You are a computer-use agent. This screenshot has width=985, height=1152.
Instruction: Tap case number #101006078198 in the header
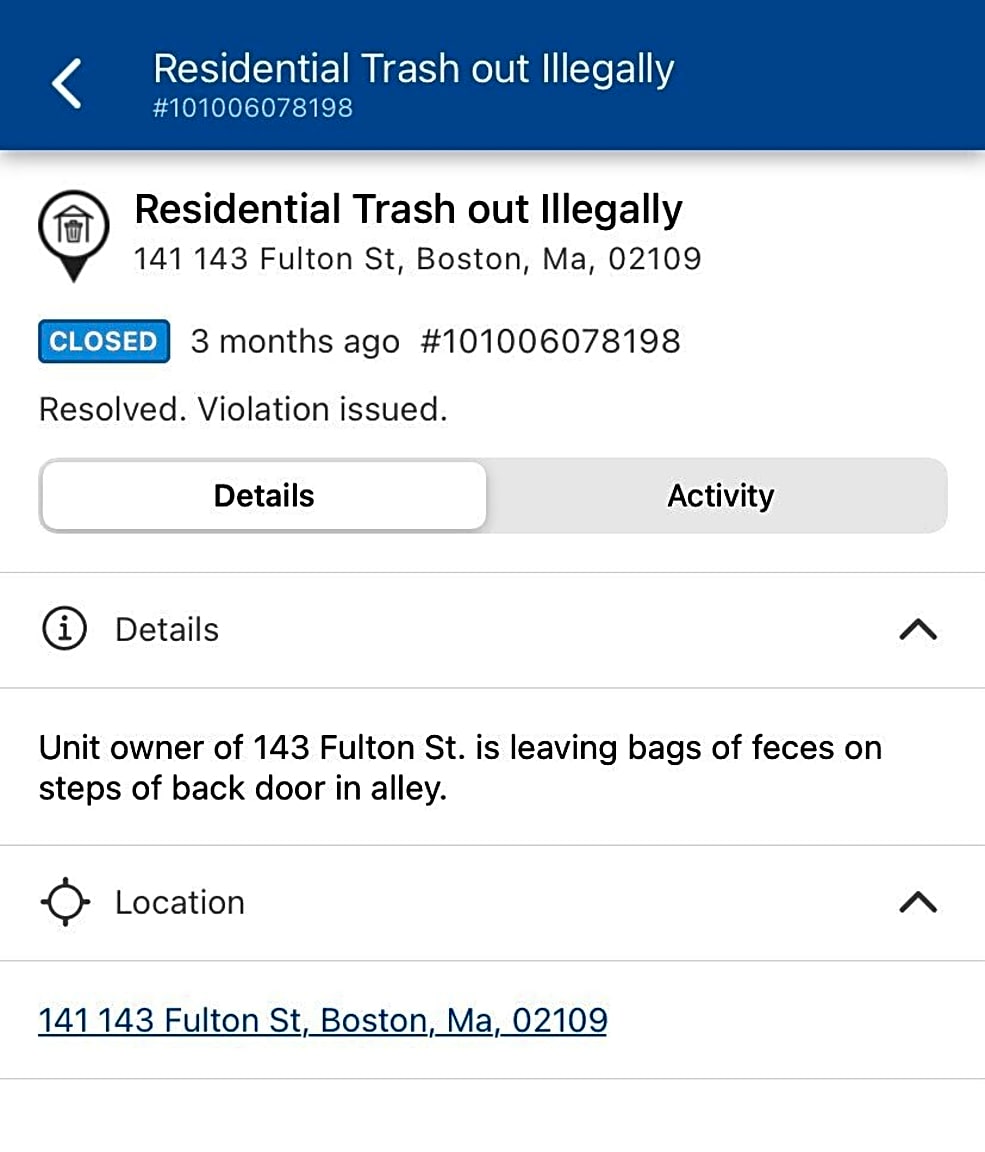[x=253, y=108]
